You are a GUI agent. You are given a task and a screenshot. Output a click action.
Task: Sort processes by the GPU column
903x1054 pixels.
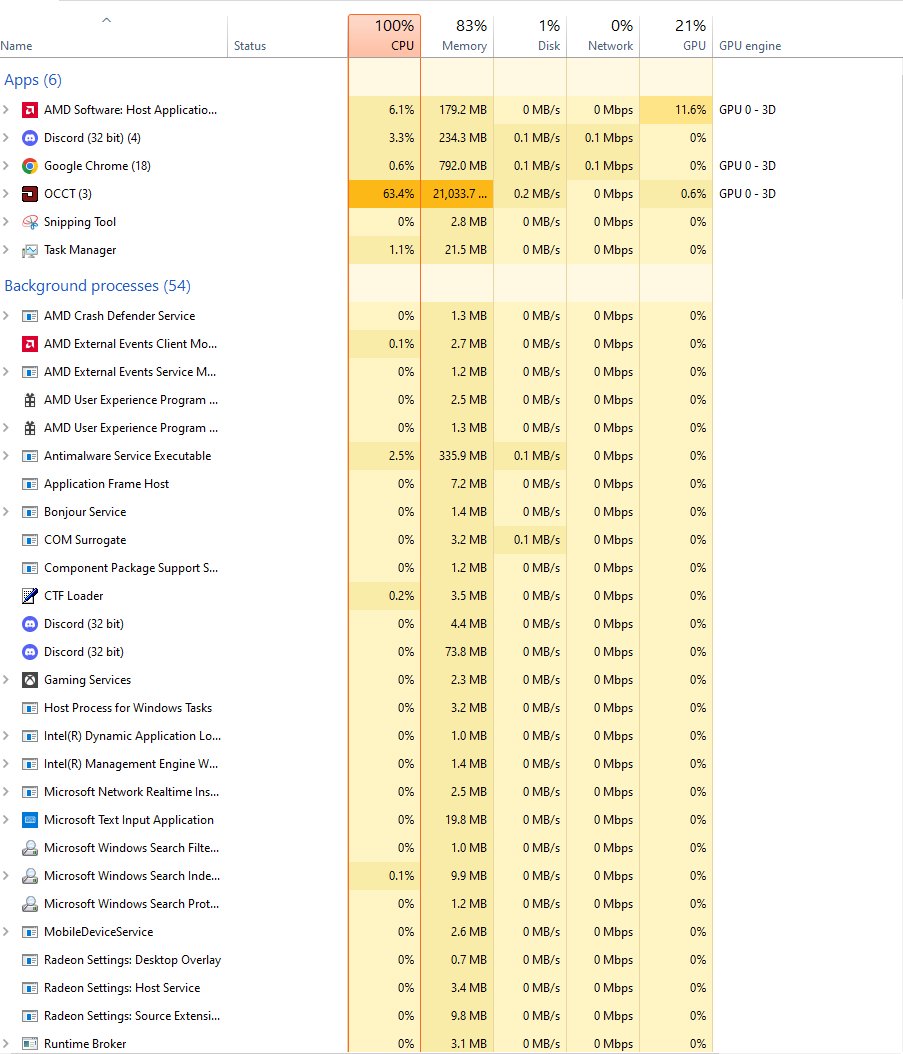tap(676, 36)
